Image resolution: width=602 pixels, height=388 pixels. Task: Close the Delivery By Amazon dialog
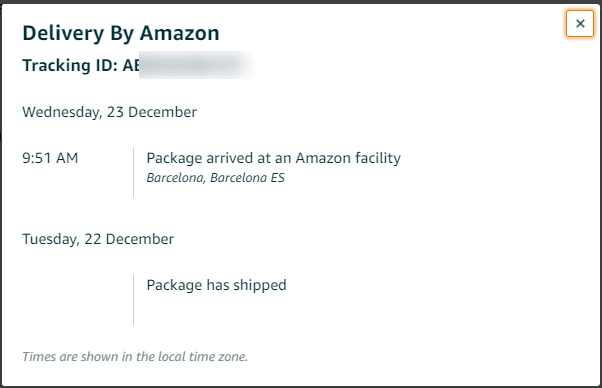(580, 23)
